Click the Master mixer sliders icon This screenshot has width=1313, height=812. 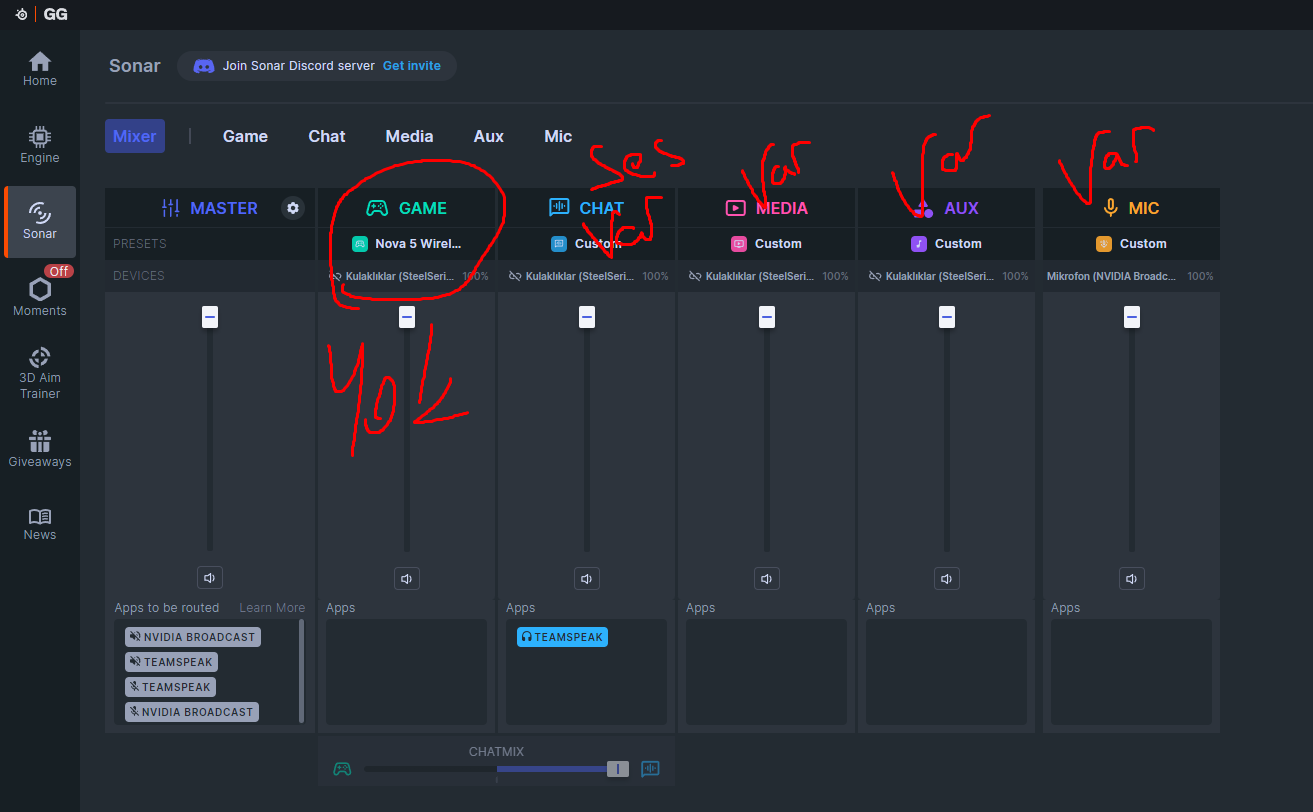(x=171, y=208)
